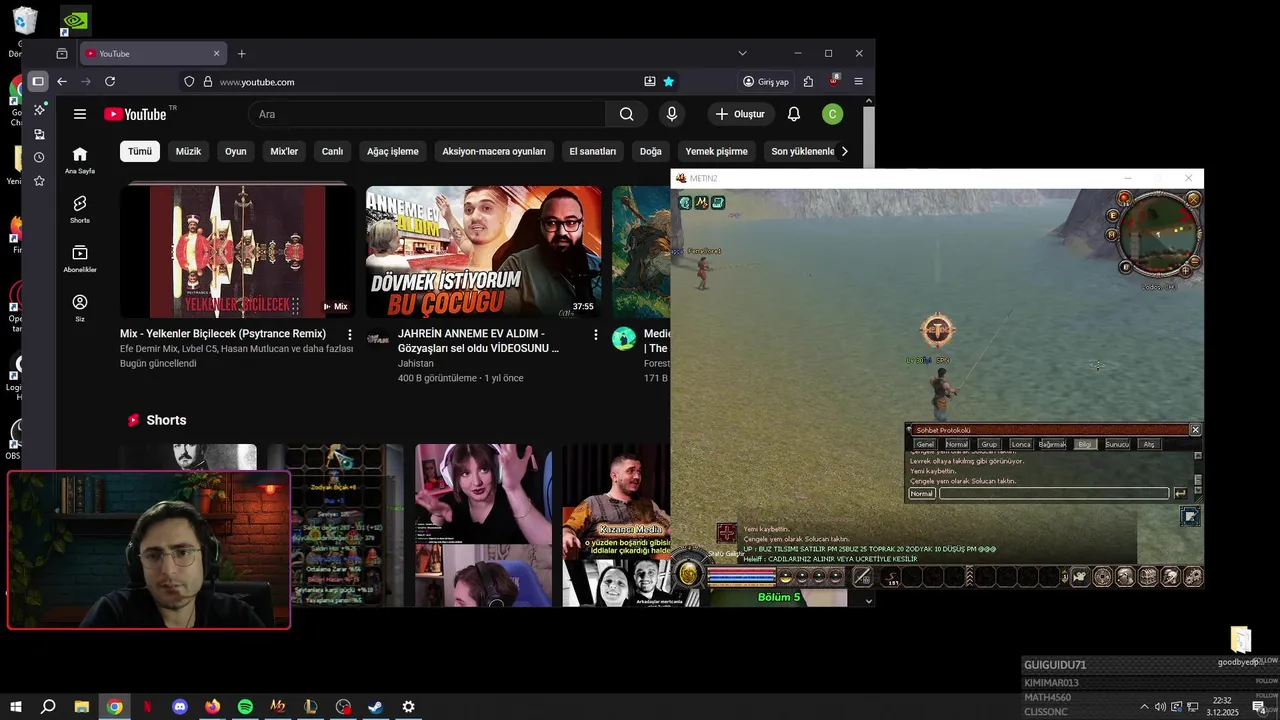Show hidden system tray icons
The image size is (1280, 720).
[x=1144, y=707]
